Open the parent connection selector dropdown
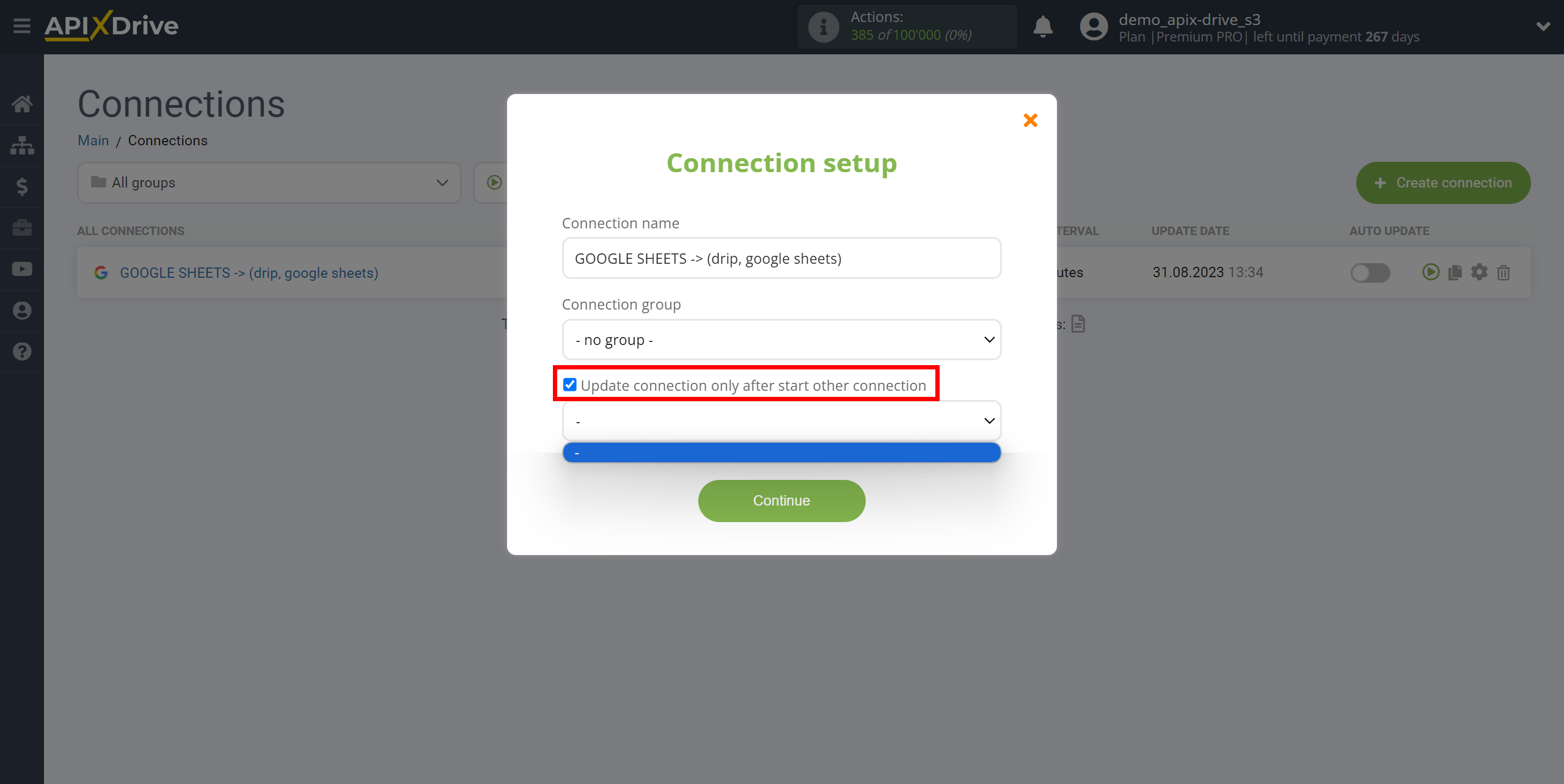Viewport: 1564px width, 784px height. [781, 420]
